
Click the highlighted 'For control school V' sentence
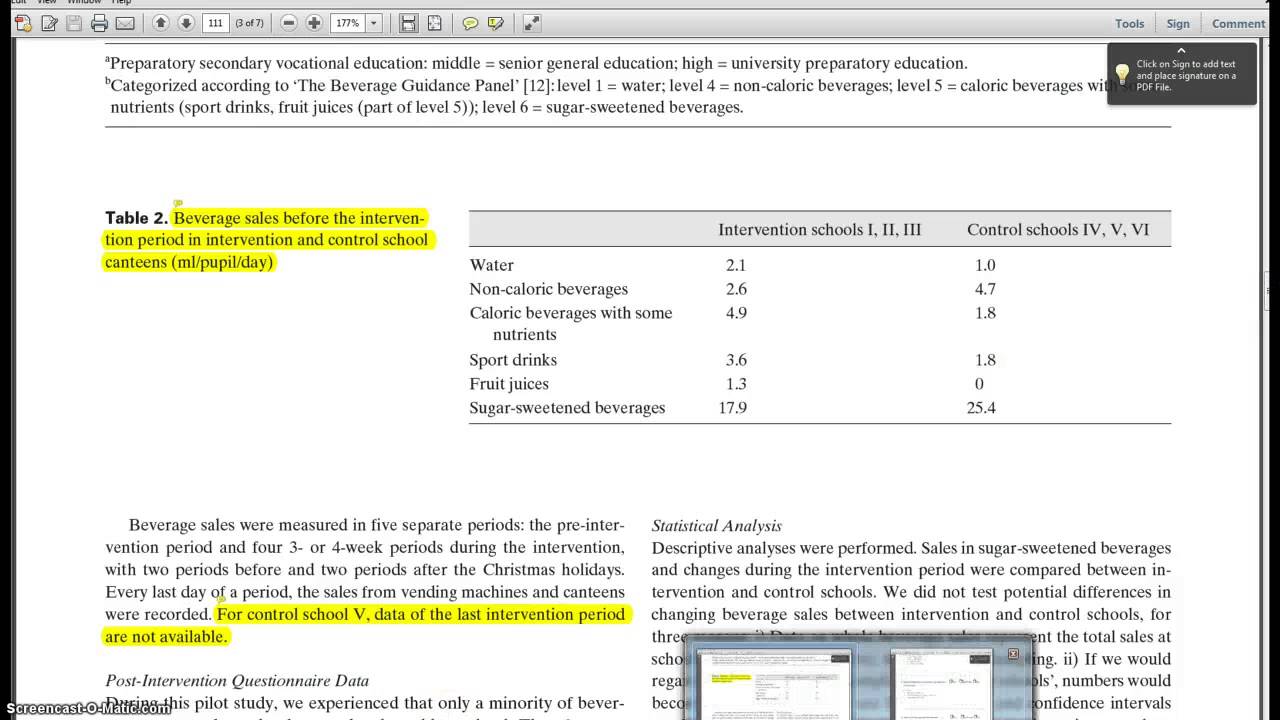[x=366, y=625]
